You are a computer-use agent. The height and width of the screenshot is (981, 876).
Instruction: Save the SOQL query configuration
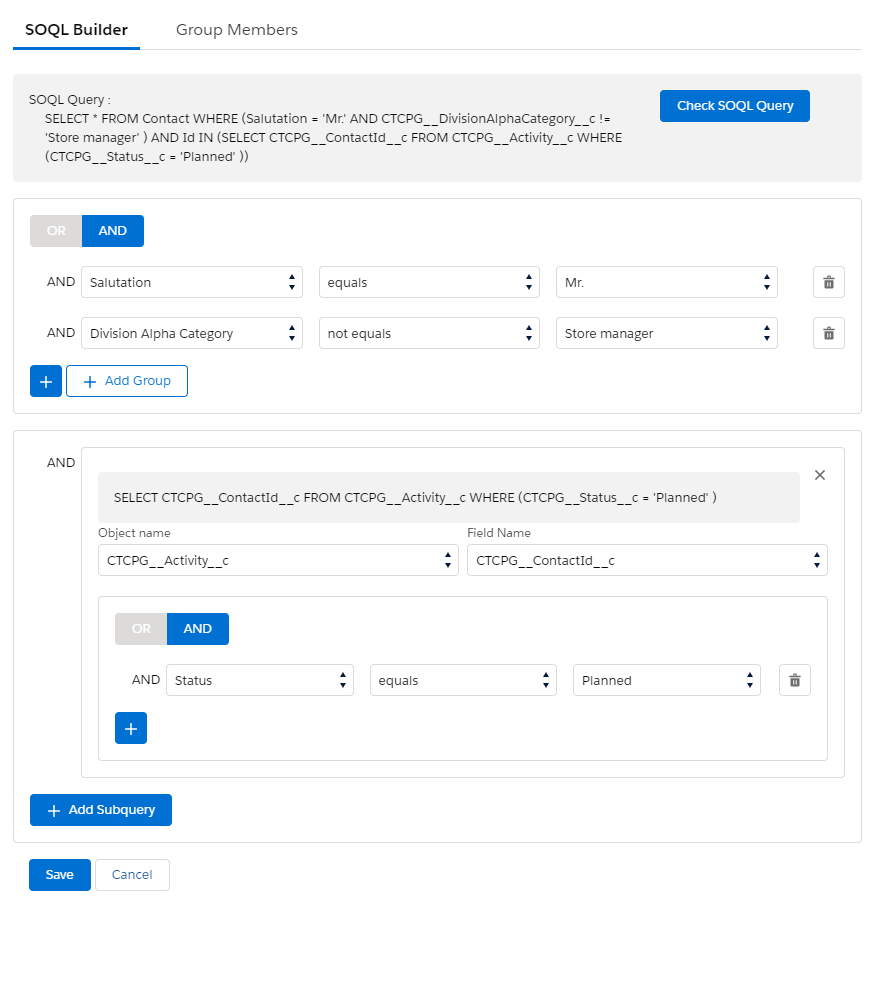point(60,875)
